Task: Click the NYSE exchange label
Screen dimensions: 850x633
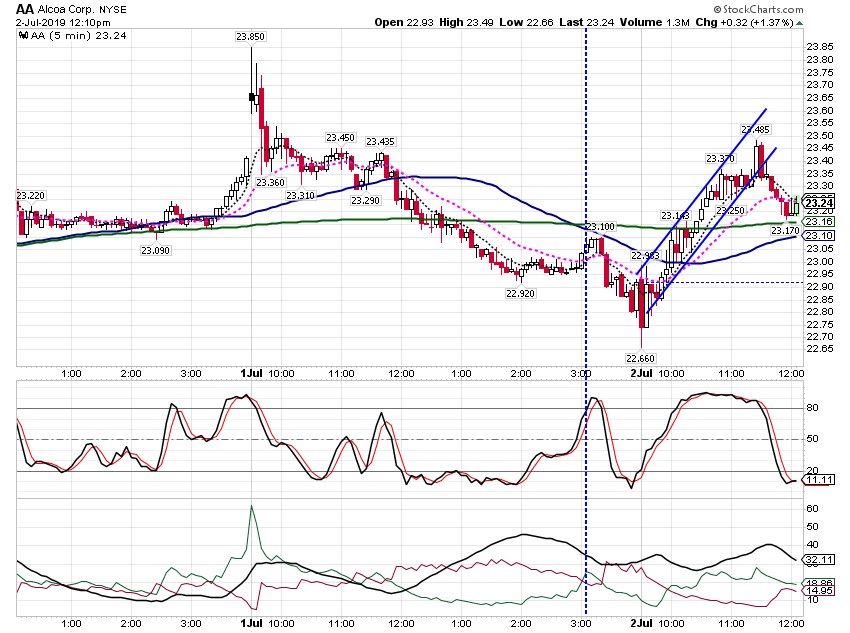Action: tap(112, 10)
